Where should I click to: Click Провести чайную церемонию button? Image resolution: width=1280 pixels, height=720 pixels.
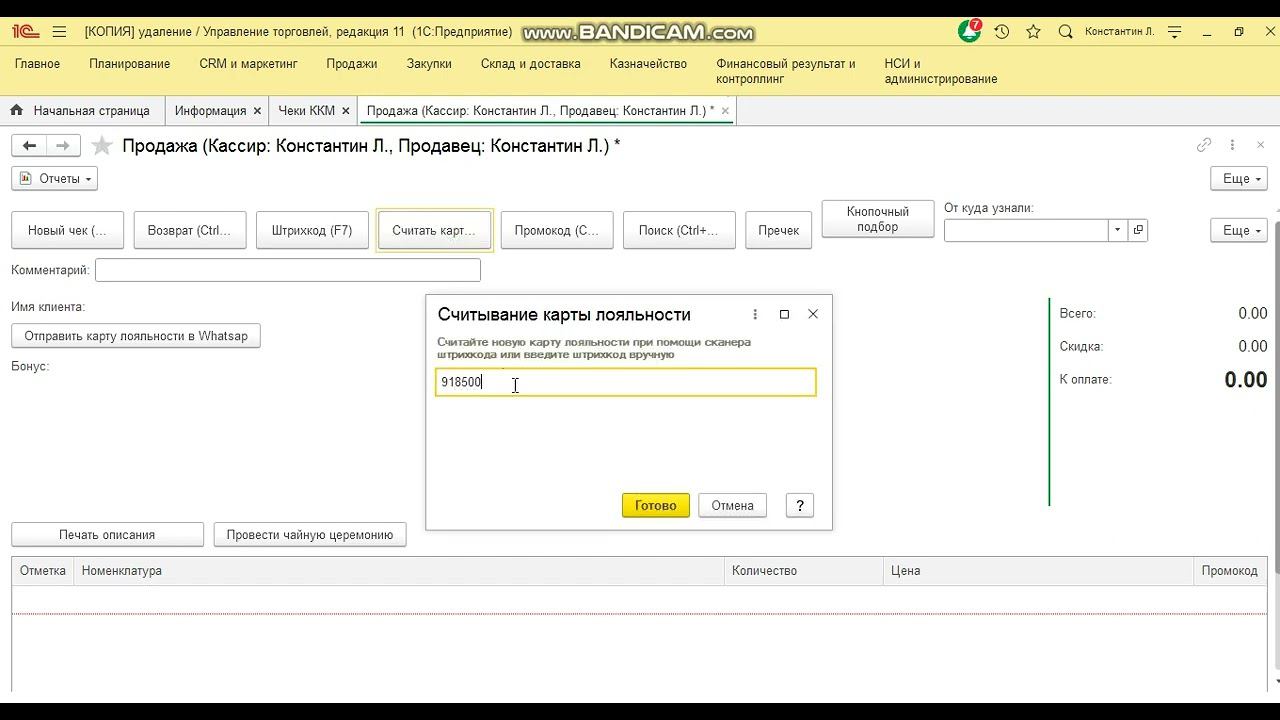(x=310, y=534)
